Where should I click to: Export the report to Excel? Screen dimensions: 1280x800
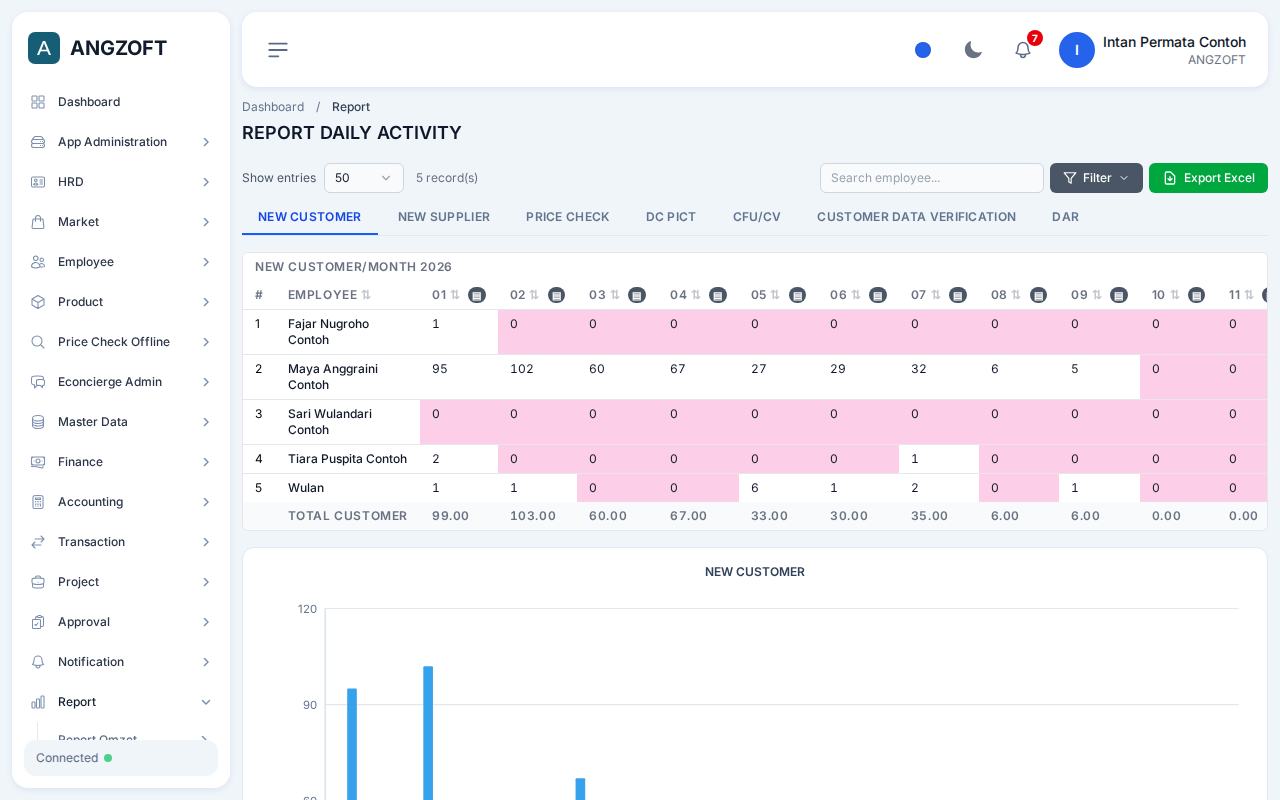tap(1208, 178)
